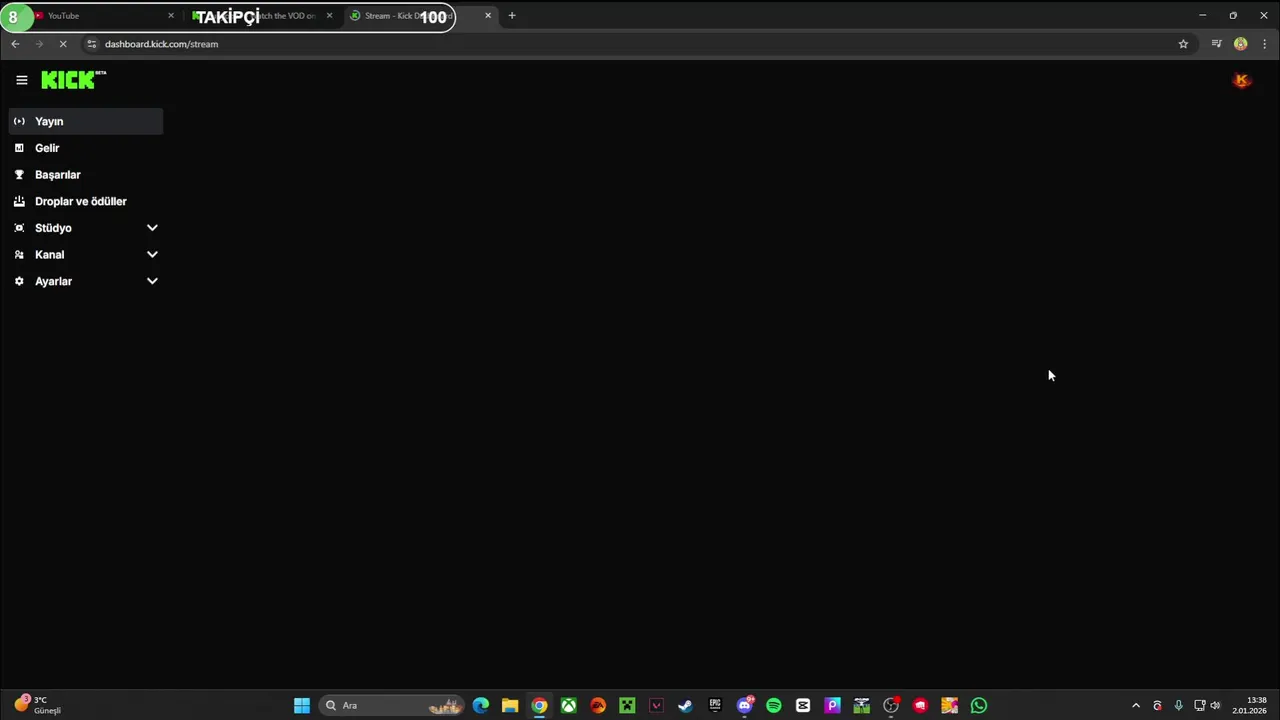The height and width of the screenshot is (720, 1280).
Task: Open Minecraft from the taskbar
Action: [627, 706]
